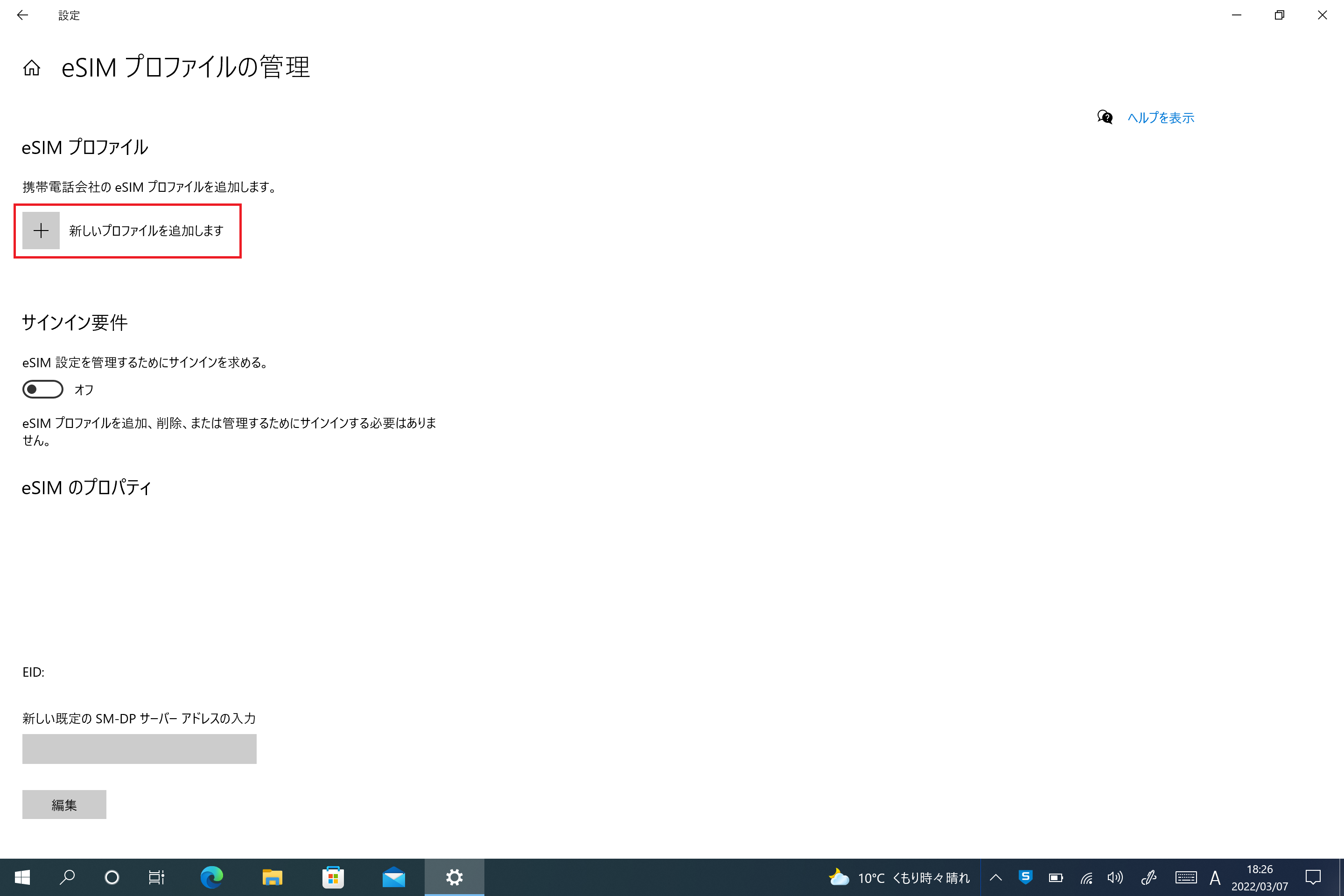
Task: Expand hidden system tray icons chevron
Action: (x=996, y=877)
